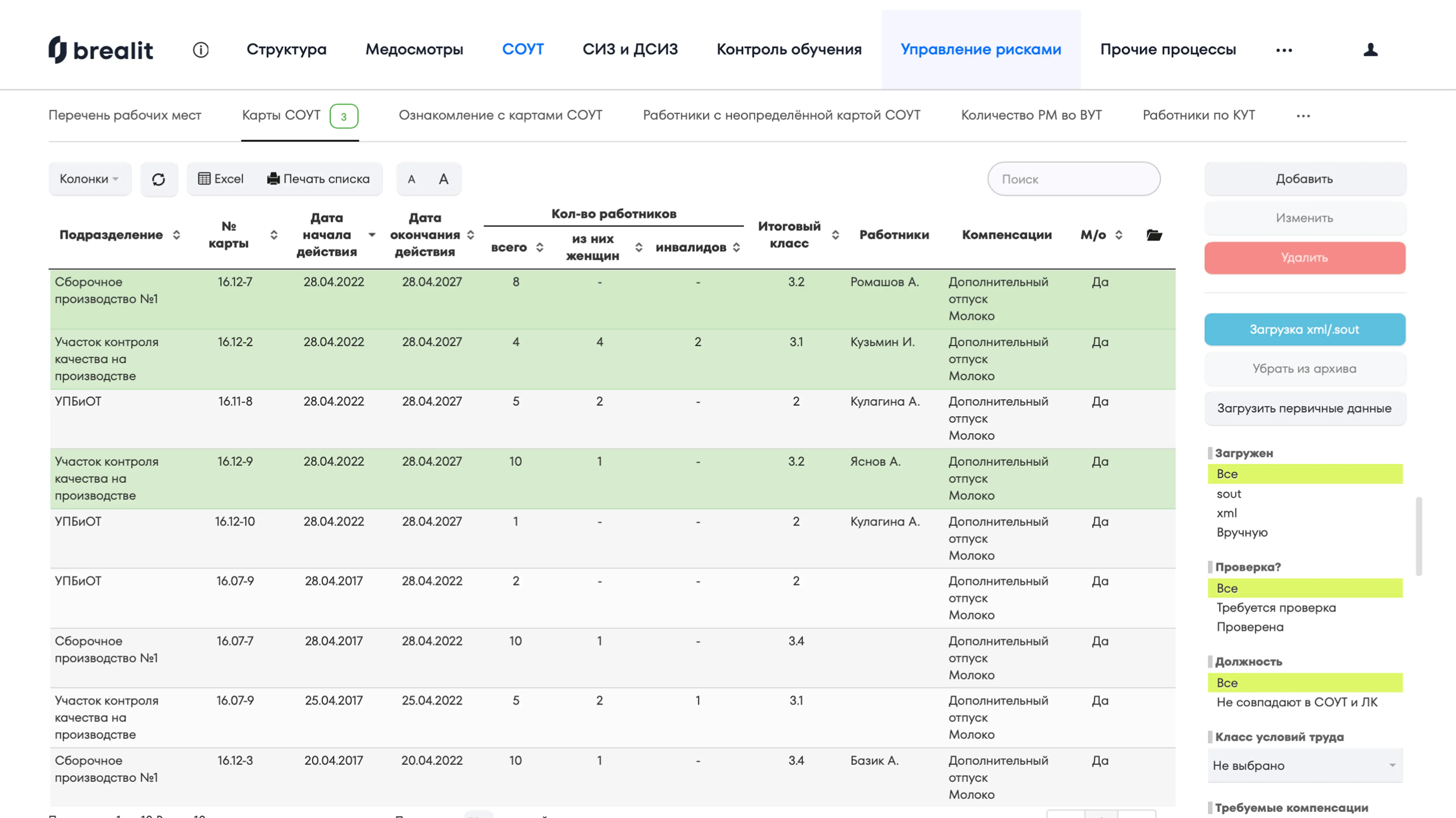Select Не совпадают в СОУТ и ЛК
The height and width of the screenshot is (818, 1456).
(1297, 702)
